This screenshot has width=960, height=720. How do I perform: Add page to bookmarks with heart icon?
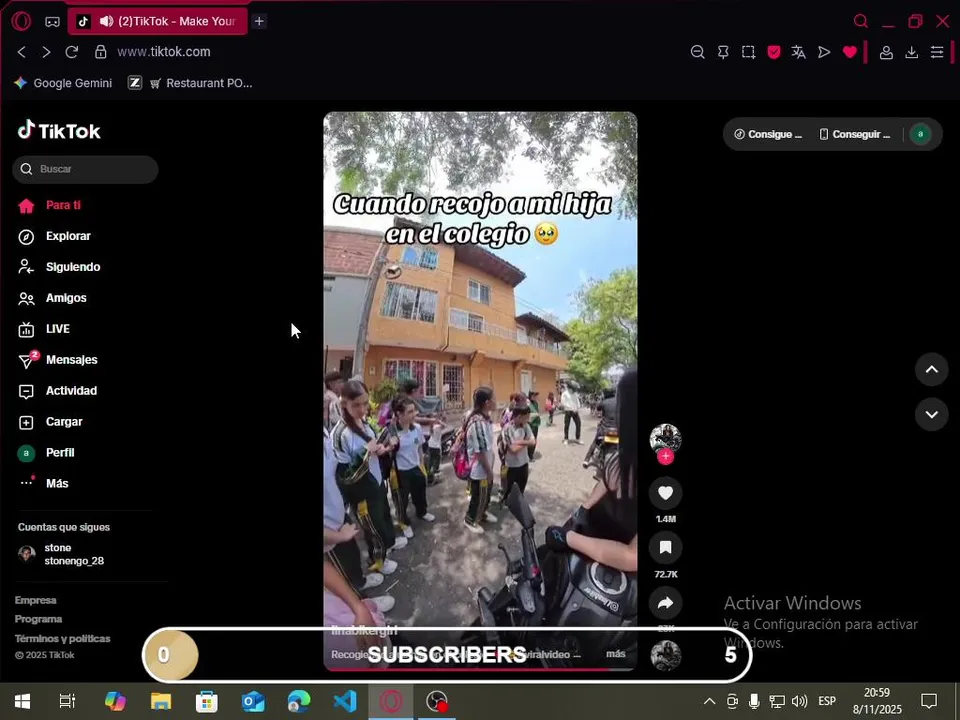pos(850,52)
